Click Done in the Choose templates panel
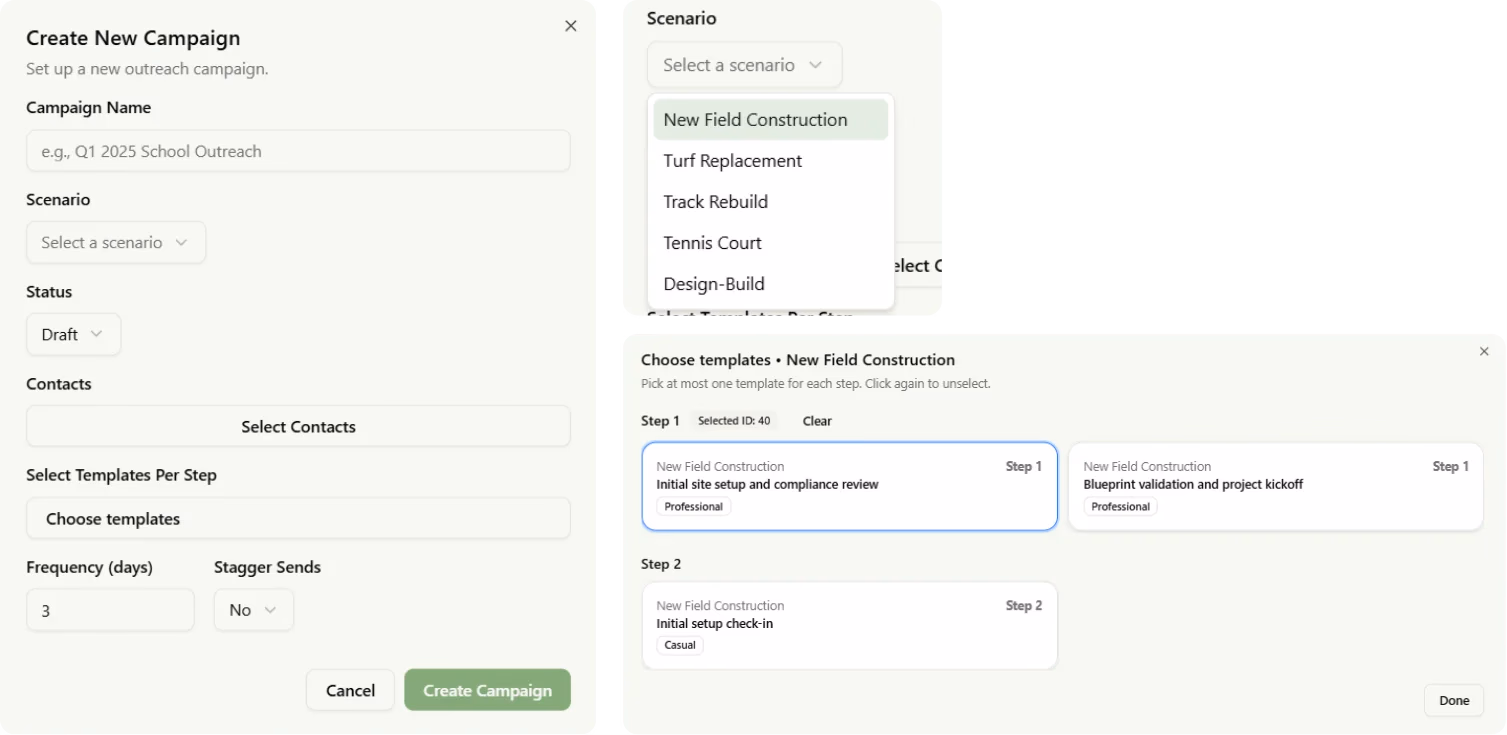The image size is (1507, 735). click(1454, 700)
